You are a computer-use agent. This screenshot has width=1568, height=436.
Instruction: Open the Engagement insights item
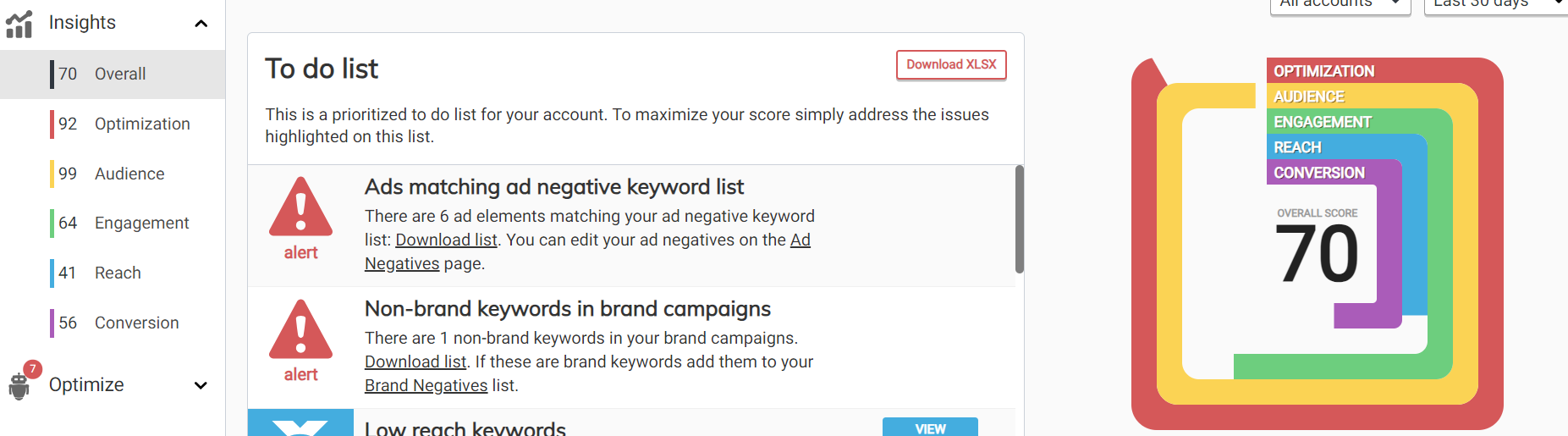141,224
